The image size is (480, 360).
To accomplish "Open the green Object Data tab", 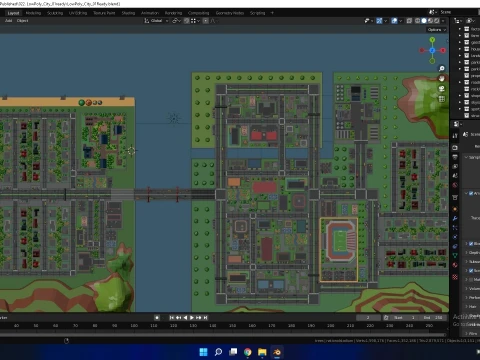I will click(x=455, y=256).
